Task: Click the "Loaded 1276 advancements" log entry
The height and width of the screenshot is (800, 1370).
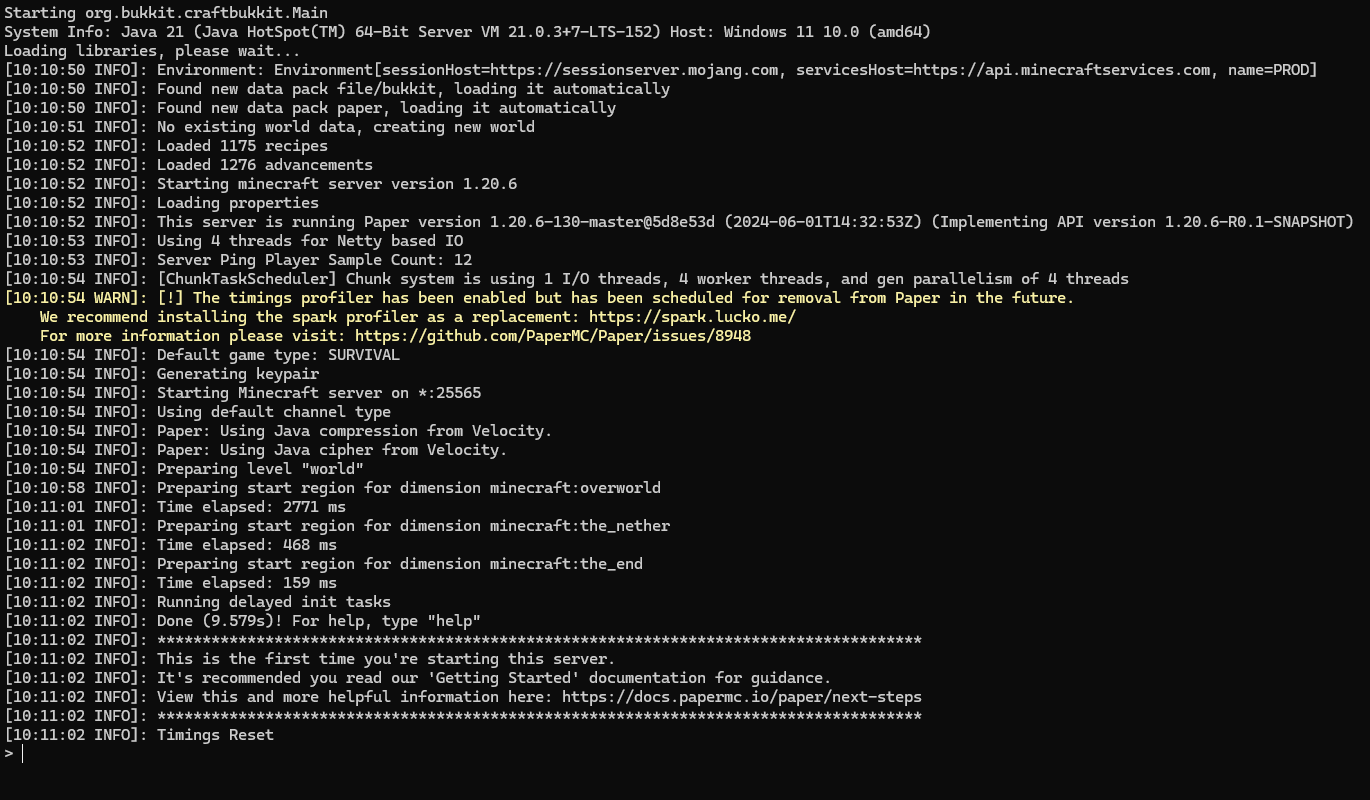Action: coord(264,165)
